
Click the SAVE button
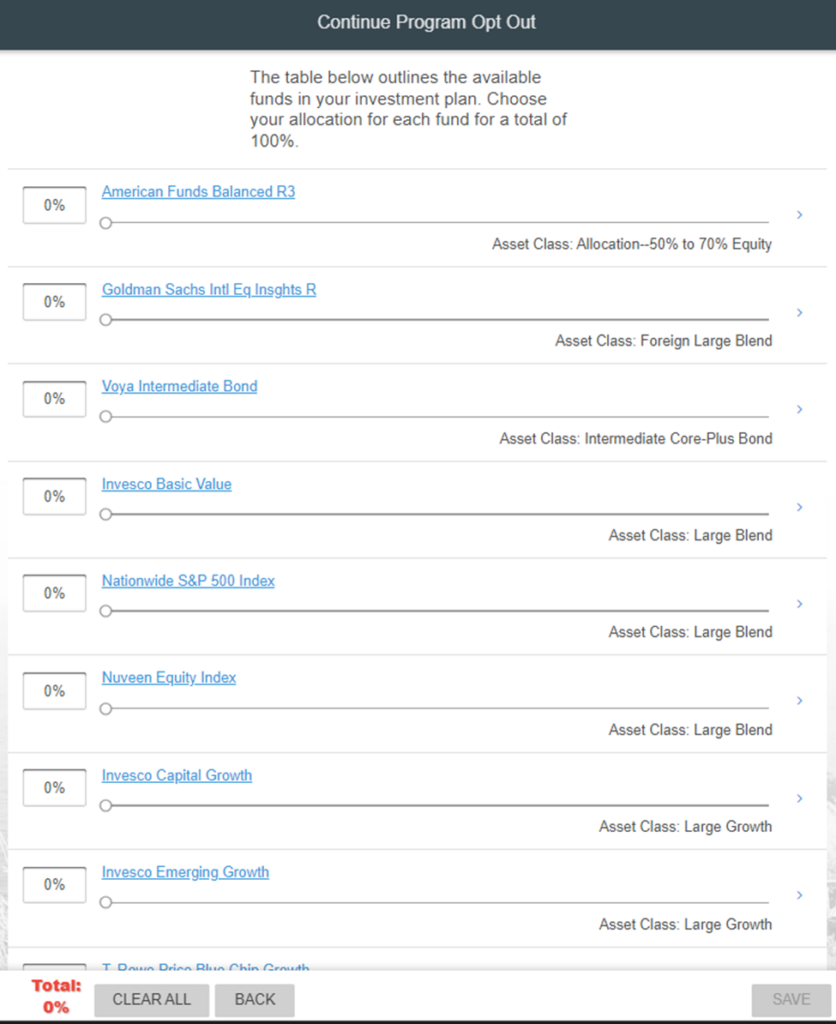coord(791,1000)
